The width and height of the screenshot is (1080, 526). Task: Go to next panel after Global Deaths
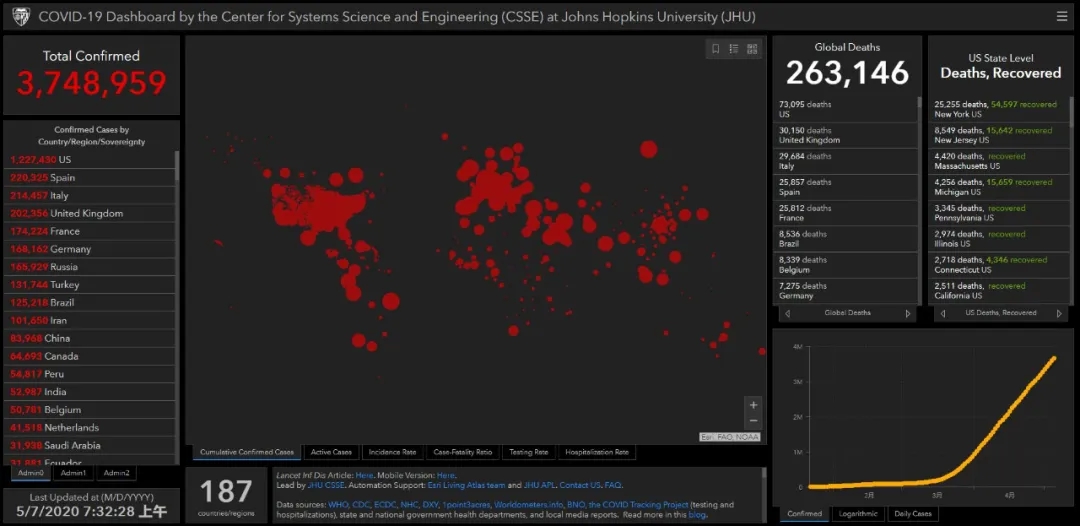click(x=908, y=313)
